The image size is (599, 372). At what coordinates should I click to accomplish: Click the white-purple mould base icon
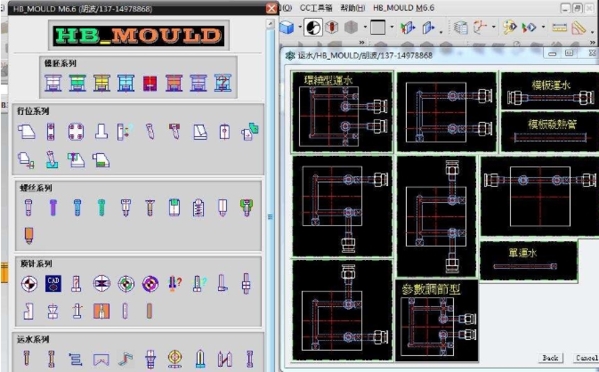[x=53, y=83]
